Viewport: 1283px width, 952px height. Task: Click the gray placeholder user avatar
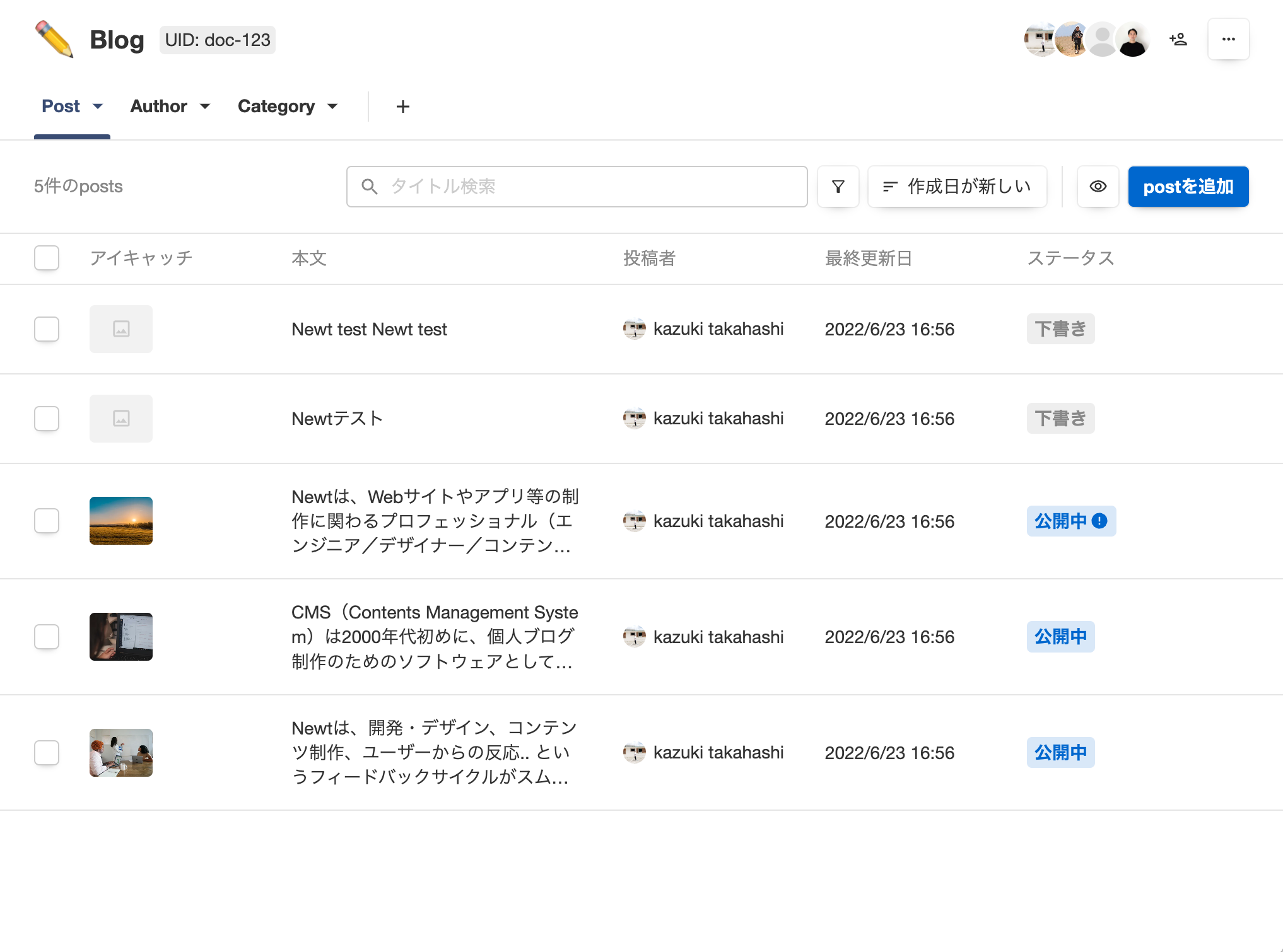(1102, 39)
